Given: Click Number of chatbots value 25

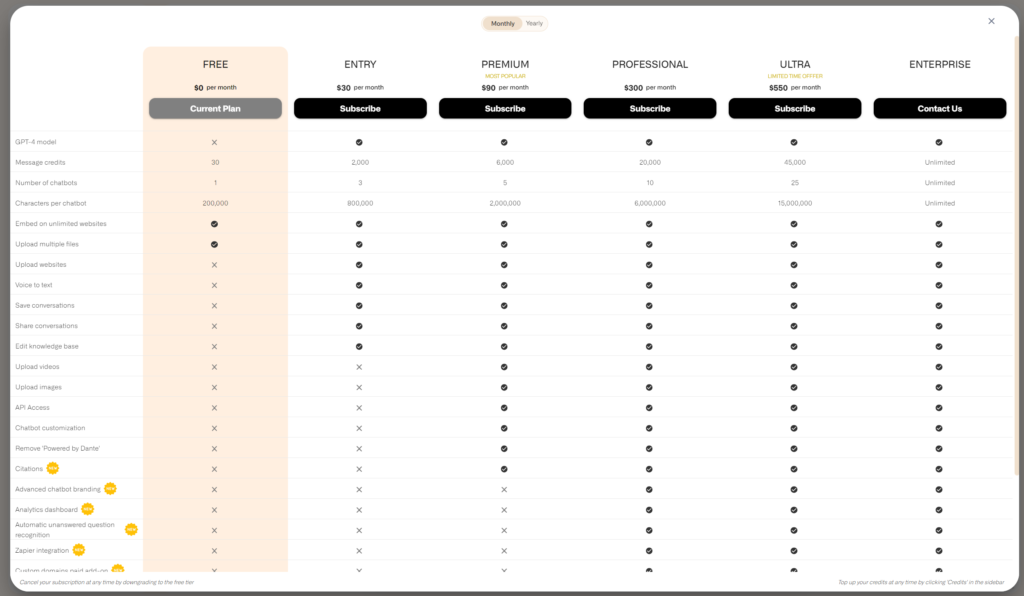Looking at the screenshot, I should coord(795,183).
